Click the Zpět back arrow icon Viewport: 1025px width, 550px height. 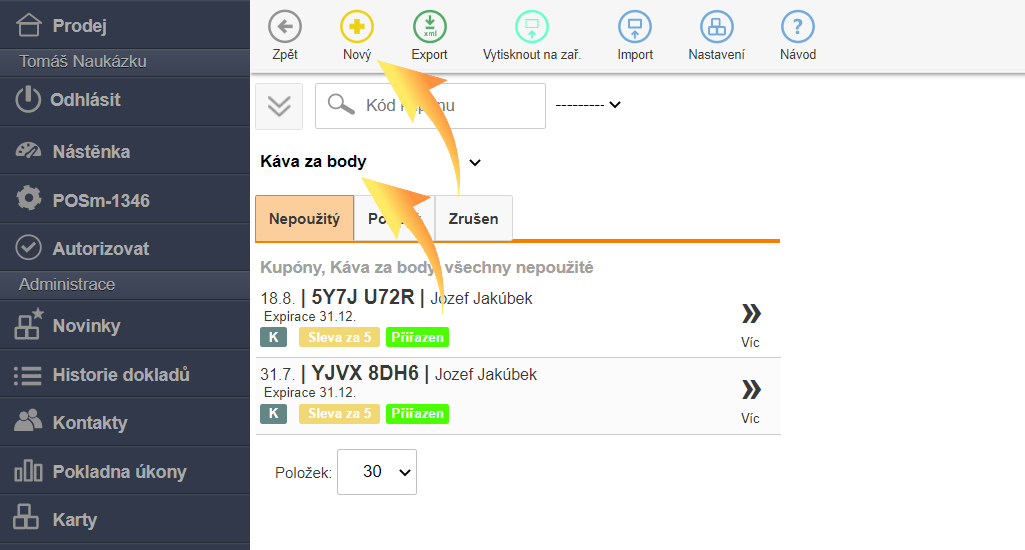(x=285, y=27)
